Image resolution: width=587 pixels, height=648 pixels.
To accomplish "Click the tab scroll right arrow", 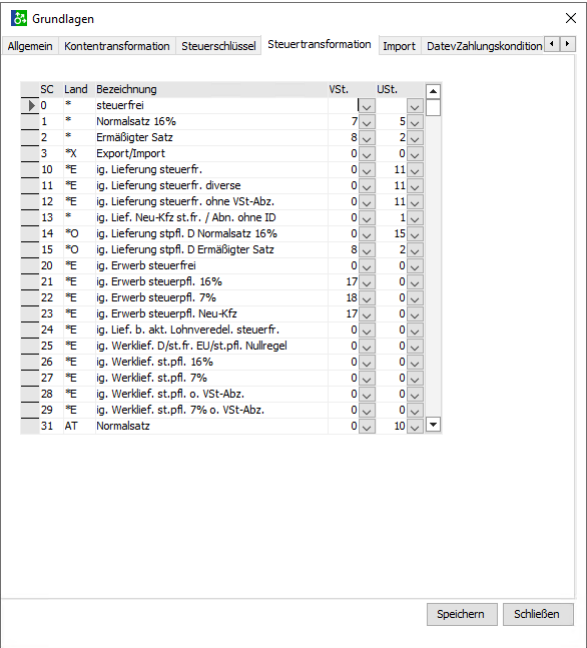I will (x=567, y=43).
